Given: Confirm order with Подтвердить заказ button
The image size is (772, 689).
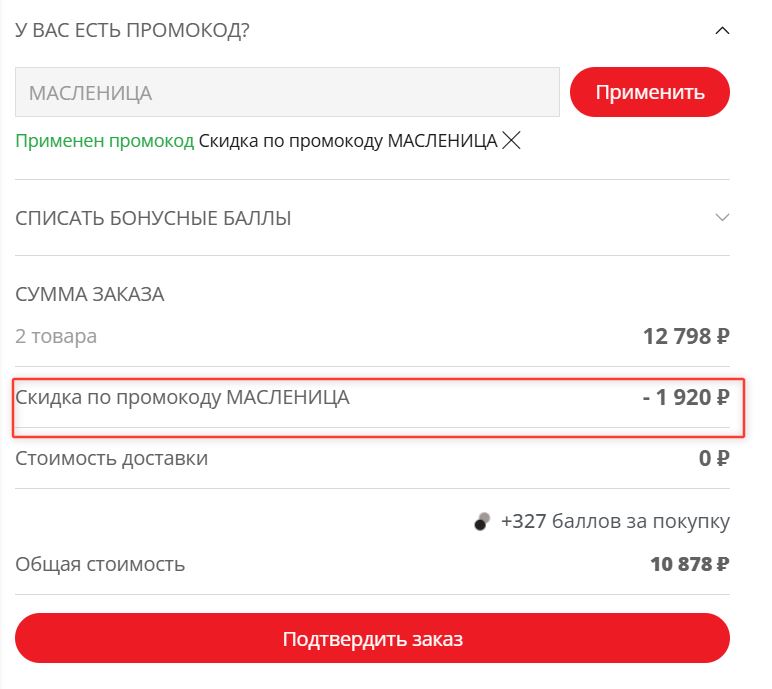Looking at the screenshot, I should (x=372, y=639).
